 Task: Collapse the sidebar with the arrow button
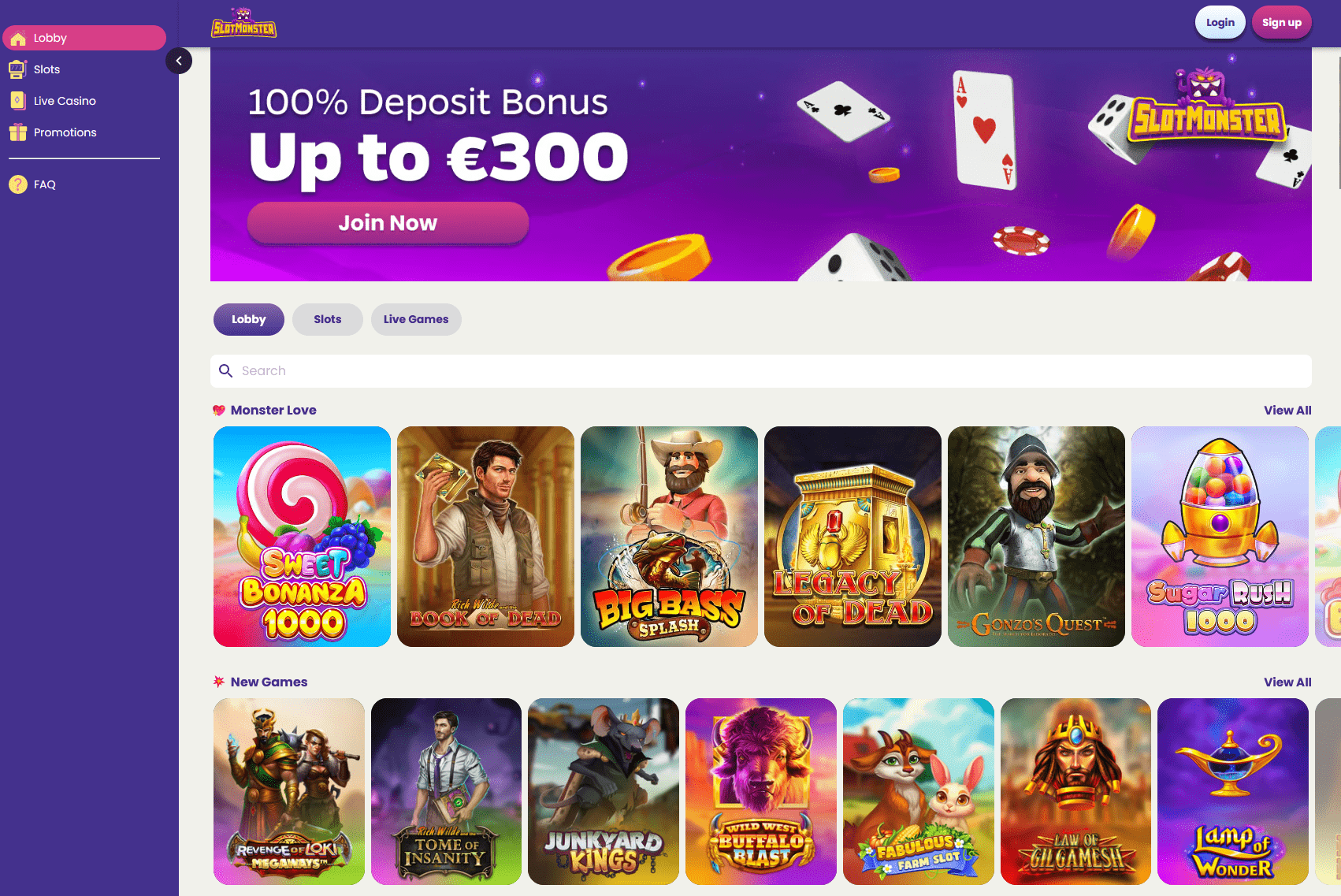click(x=179, y=61)
